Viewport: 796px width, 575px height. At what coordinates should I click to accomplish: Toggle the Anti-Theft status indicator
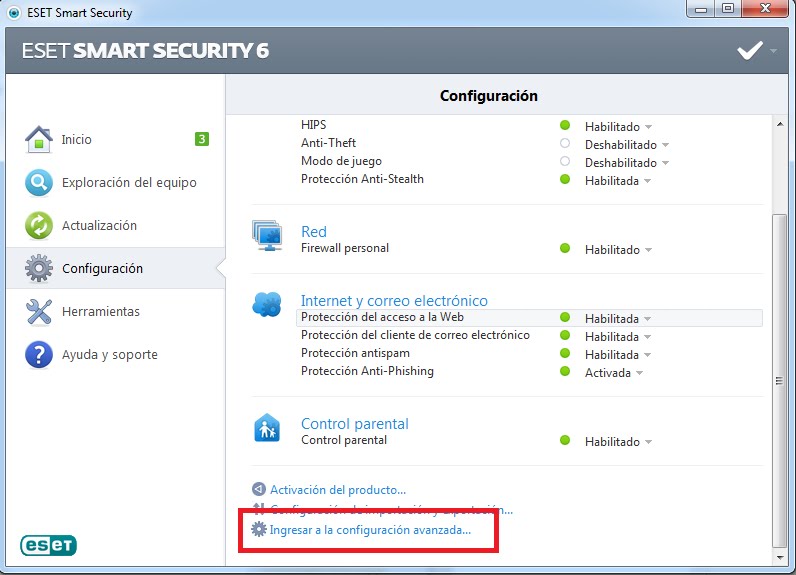tap(565, 144)
